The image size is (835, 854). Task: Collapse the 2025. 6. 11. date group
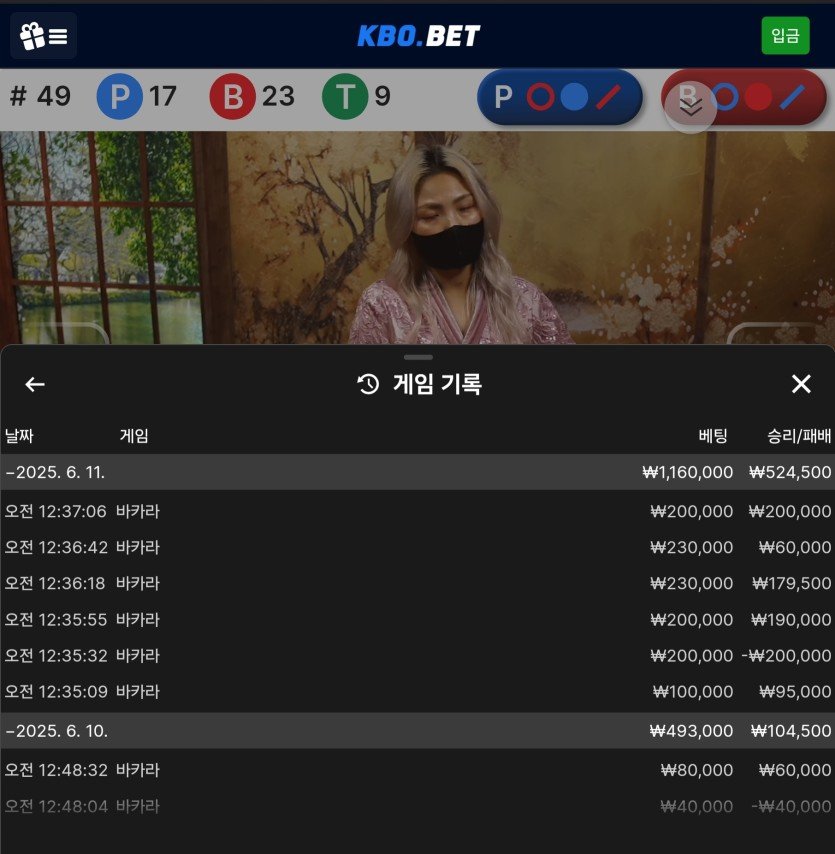pyautogui.click(x=56, y=472)
